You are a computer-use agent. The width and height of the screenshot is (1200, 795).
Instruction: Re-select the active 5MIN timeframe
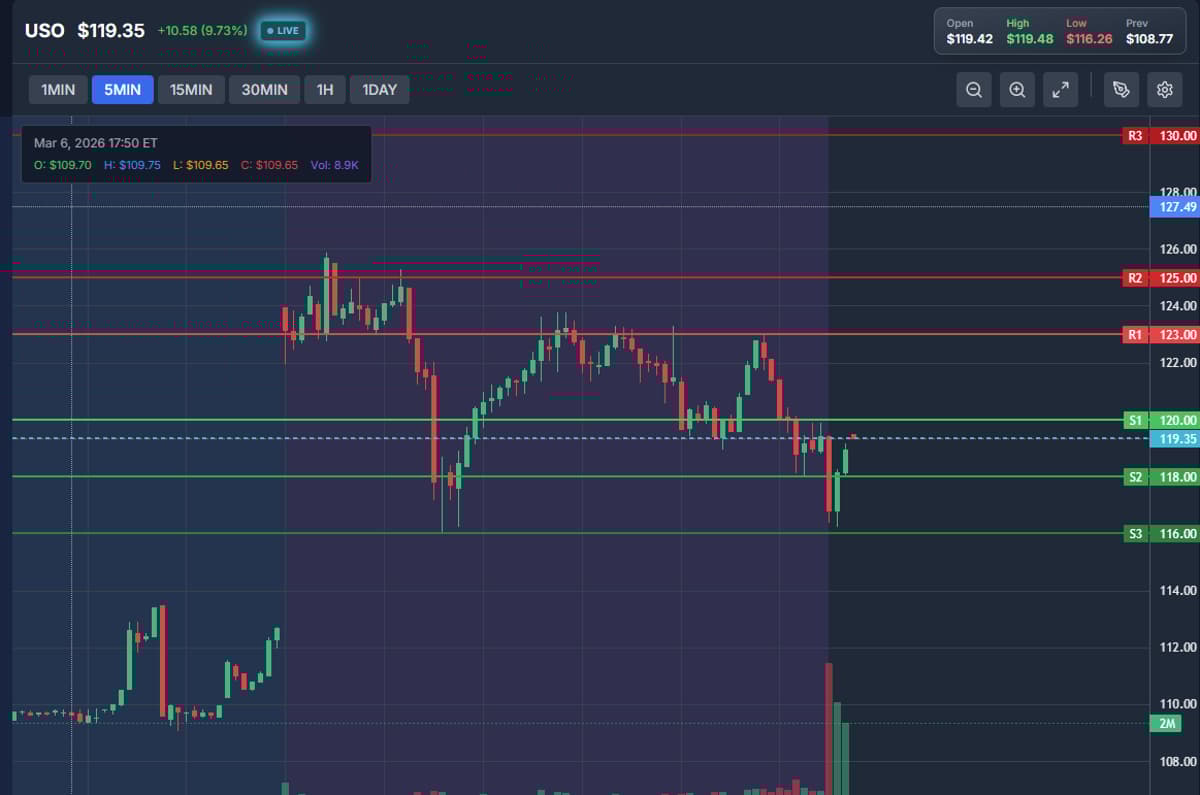[122, 89]
